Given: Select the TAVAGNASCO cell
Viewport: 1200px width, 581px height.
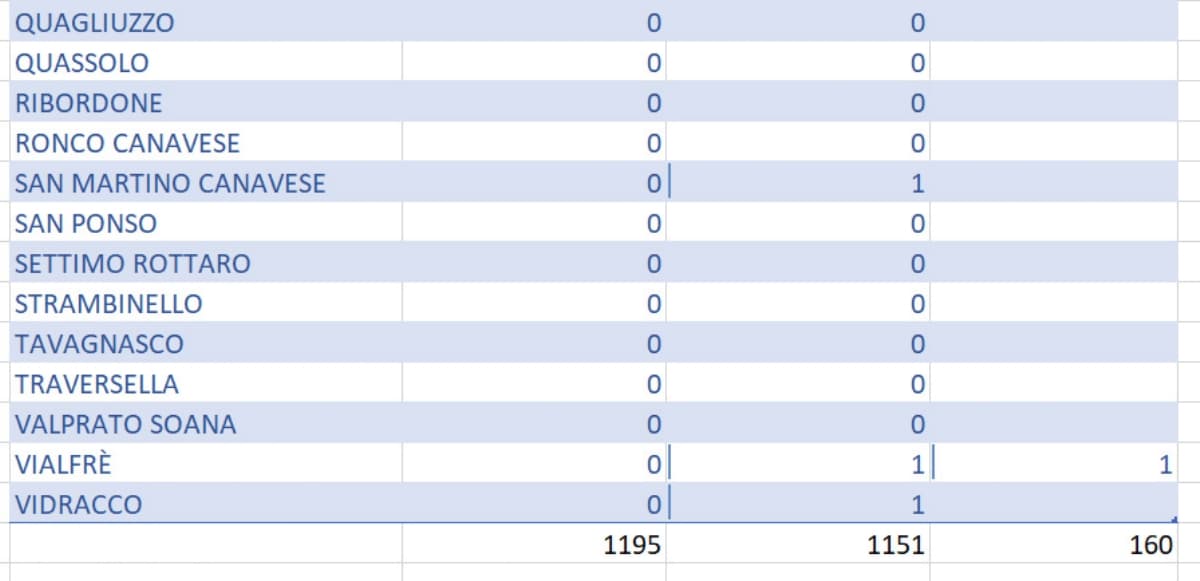Looking at the screenshot, I should point(205,344).
